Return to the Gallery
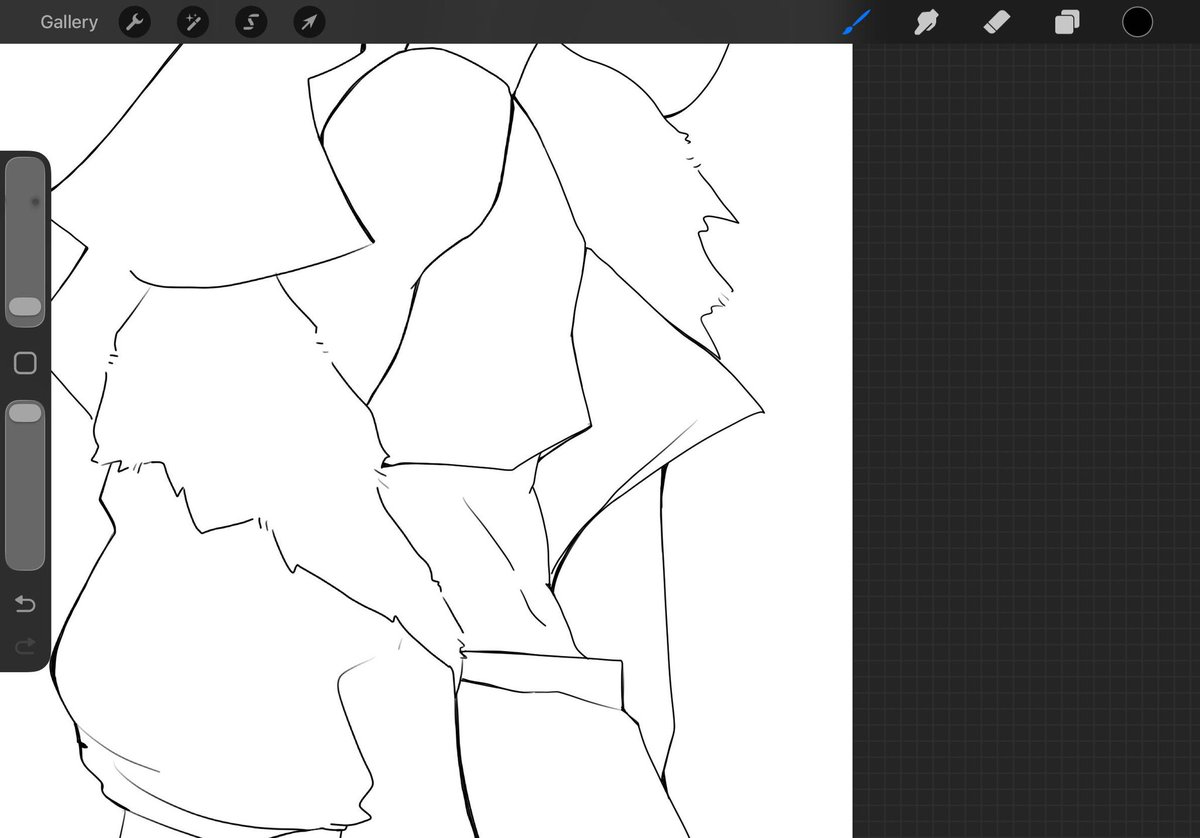The height and width of the screenshot is (838, 1200). 68,21
